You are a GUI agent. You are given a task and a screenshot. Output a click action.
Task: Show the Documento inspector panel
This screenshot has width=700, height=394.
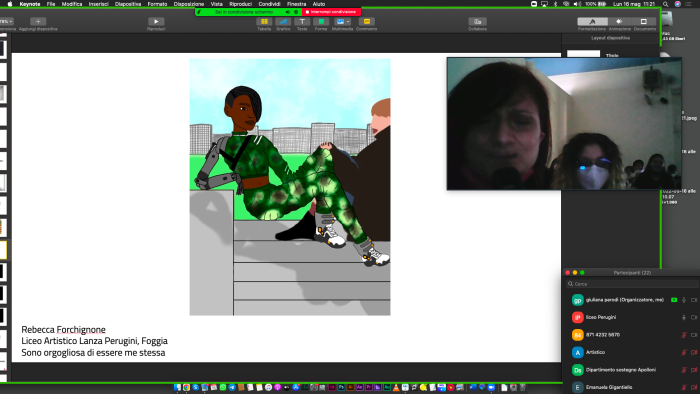pos(644,21)
